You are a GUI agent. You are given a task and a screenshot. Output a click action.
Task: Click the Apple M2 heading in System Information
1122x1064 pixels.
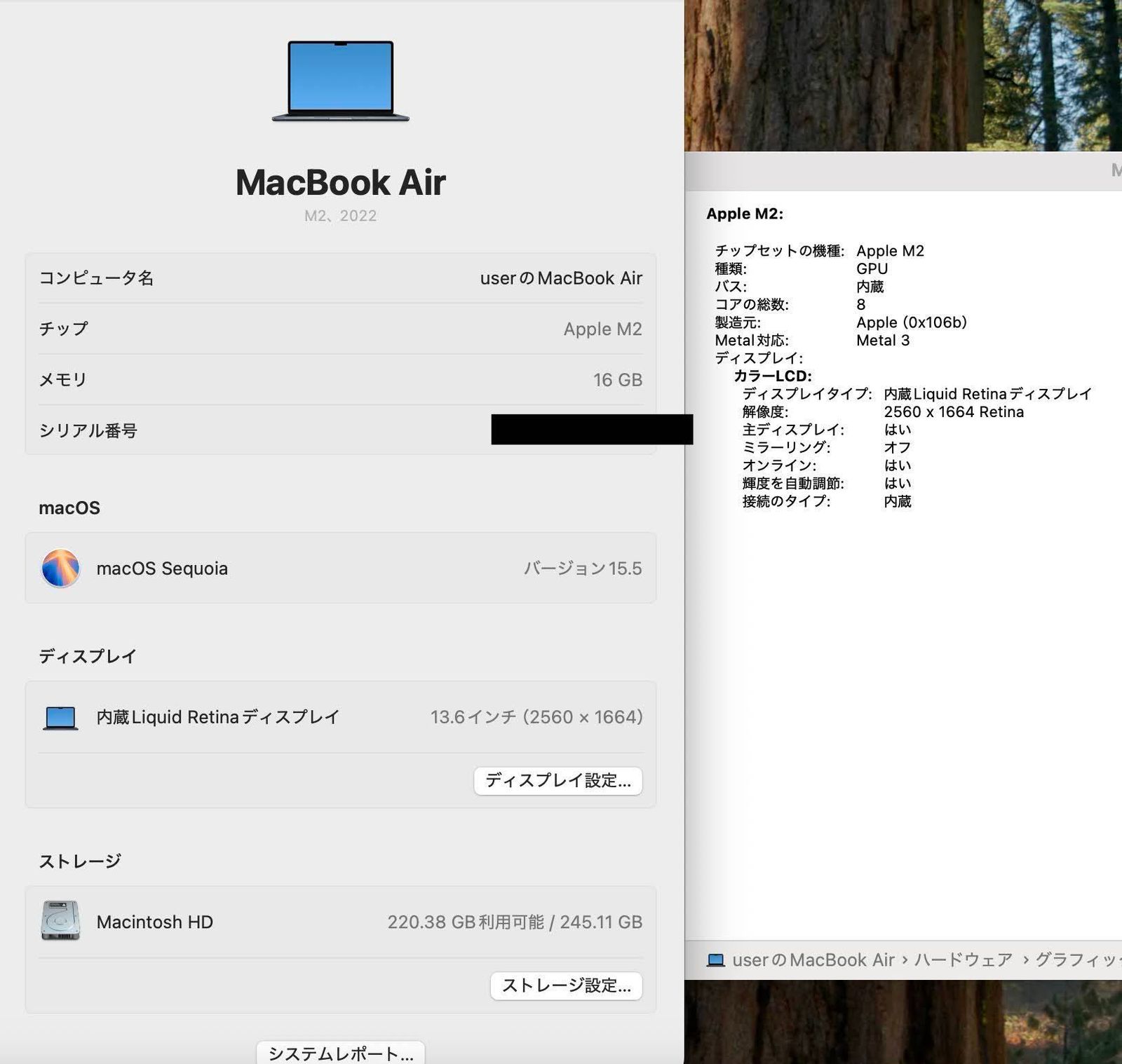(744, 214)
